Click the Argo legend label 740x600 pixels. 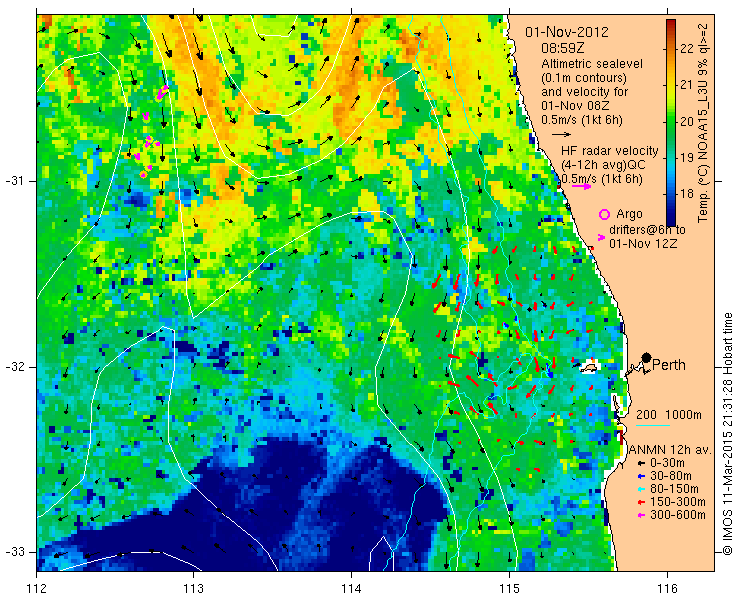[629, 214]
